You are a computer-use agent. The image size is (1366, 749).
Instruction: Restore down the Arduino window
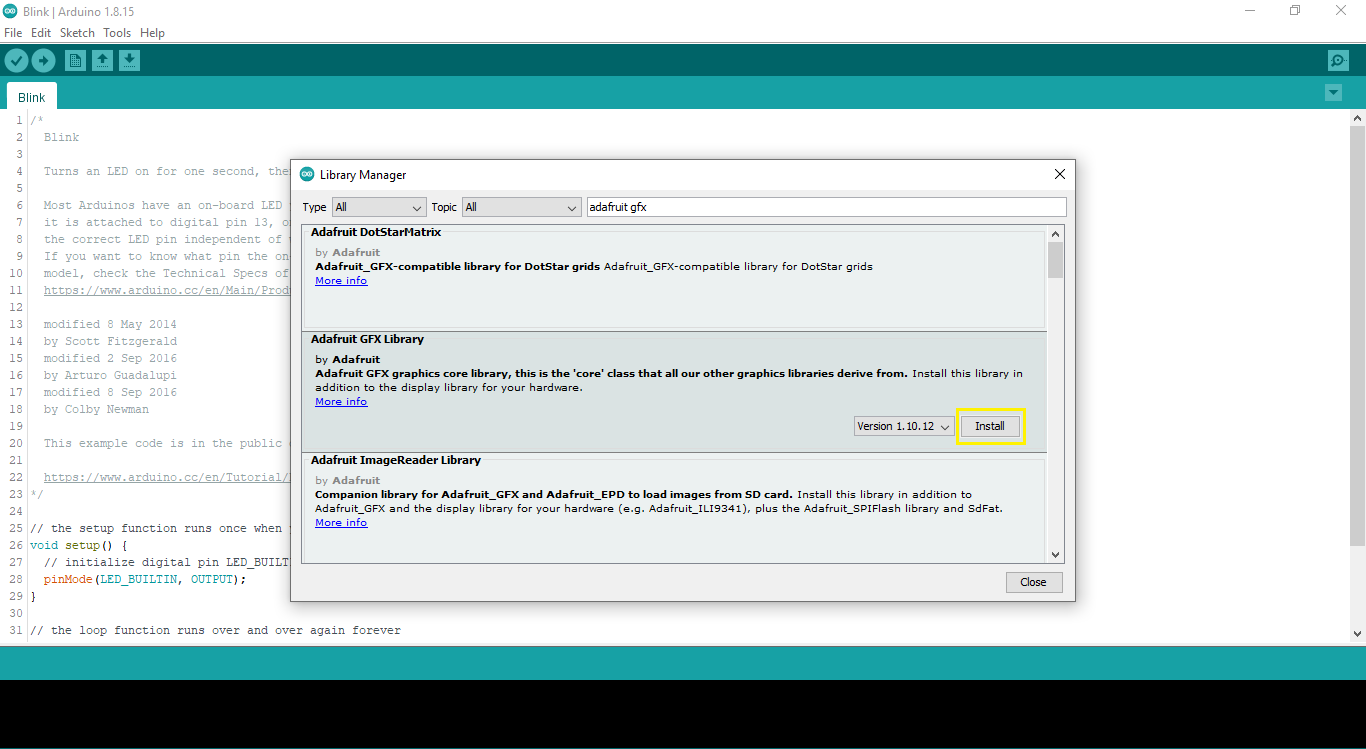click(1295, 10)
